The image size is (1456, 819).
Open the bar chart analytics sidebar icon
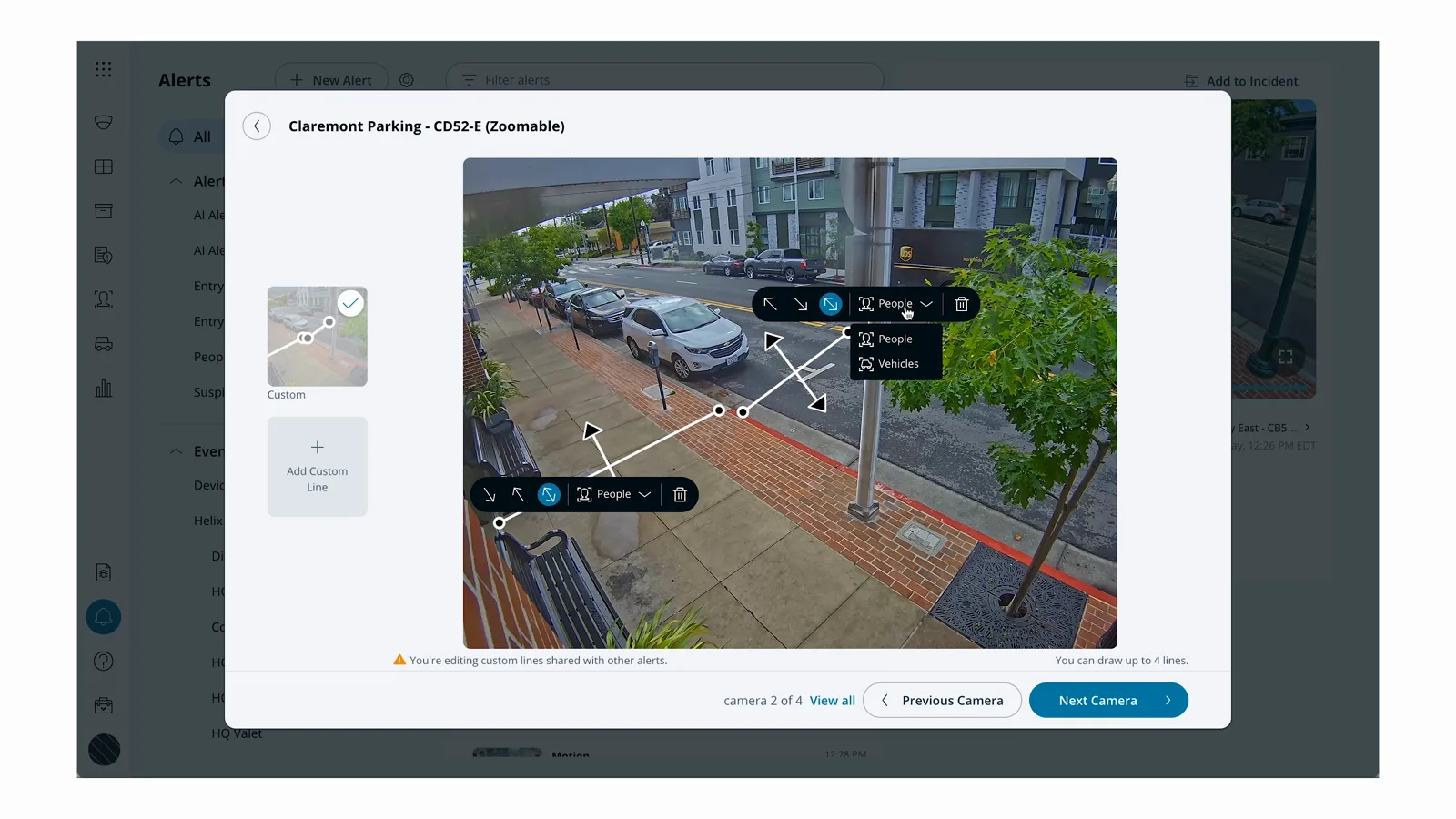click(x=104, y=389)
